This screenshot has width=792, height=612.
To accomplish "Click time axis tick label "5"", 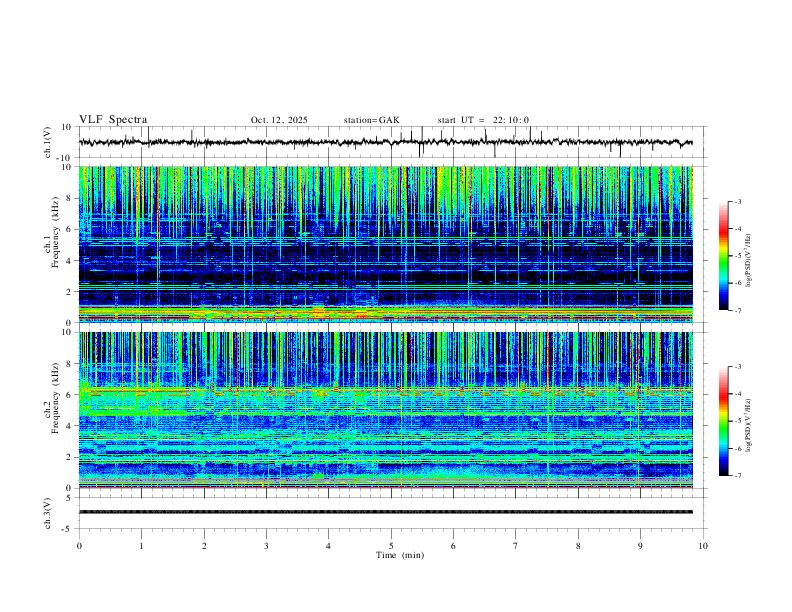I will point(391,546).
